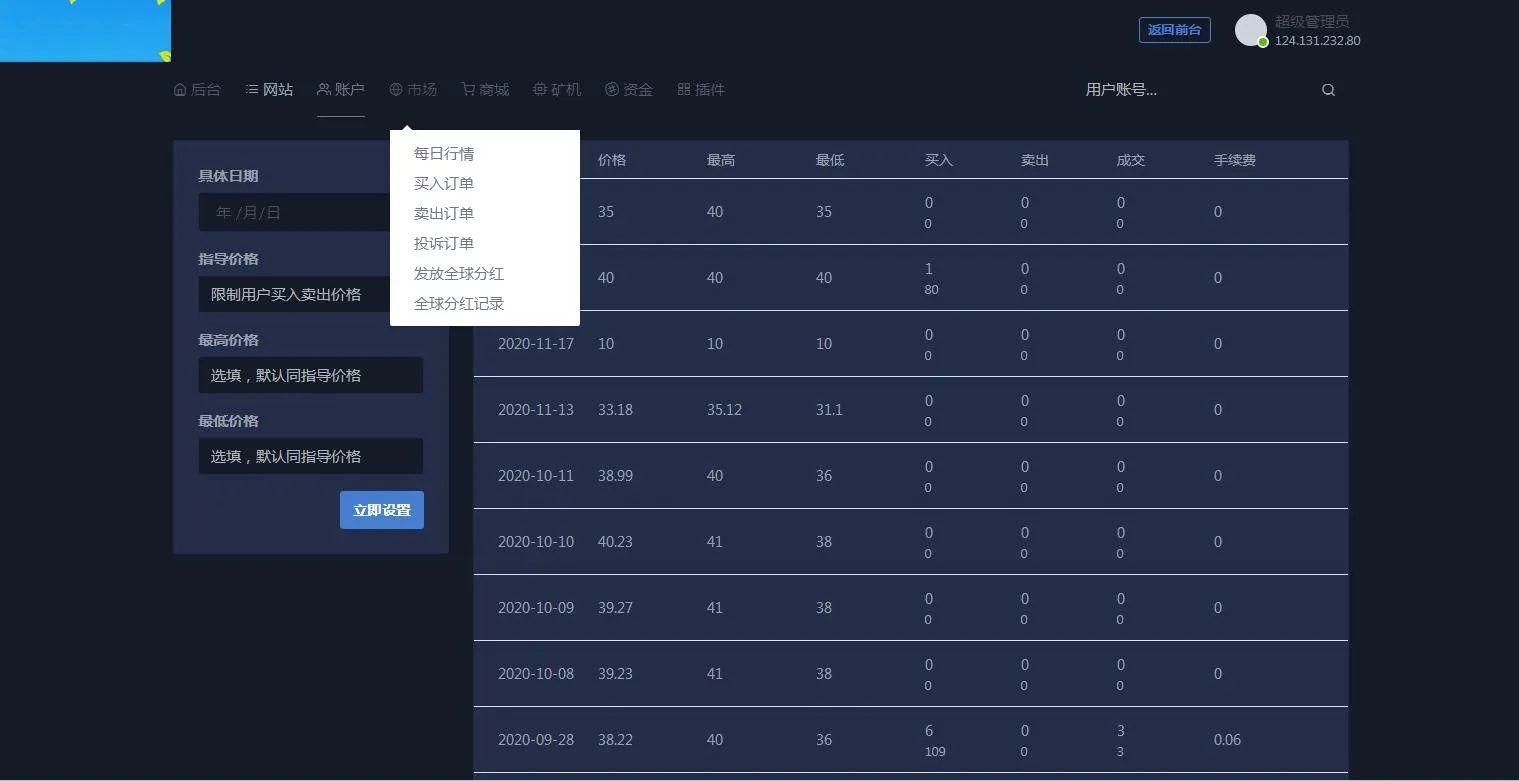
Task: Click the 卖出 column header
Action: [1035, 160]
